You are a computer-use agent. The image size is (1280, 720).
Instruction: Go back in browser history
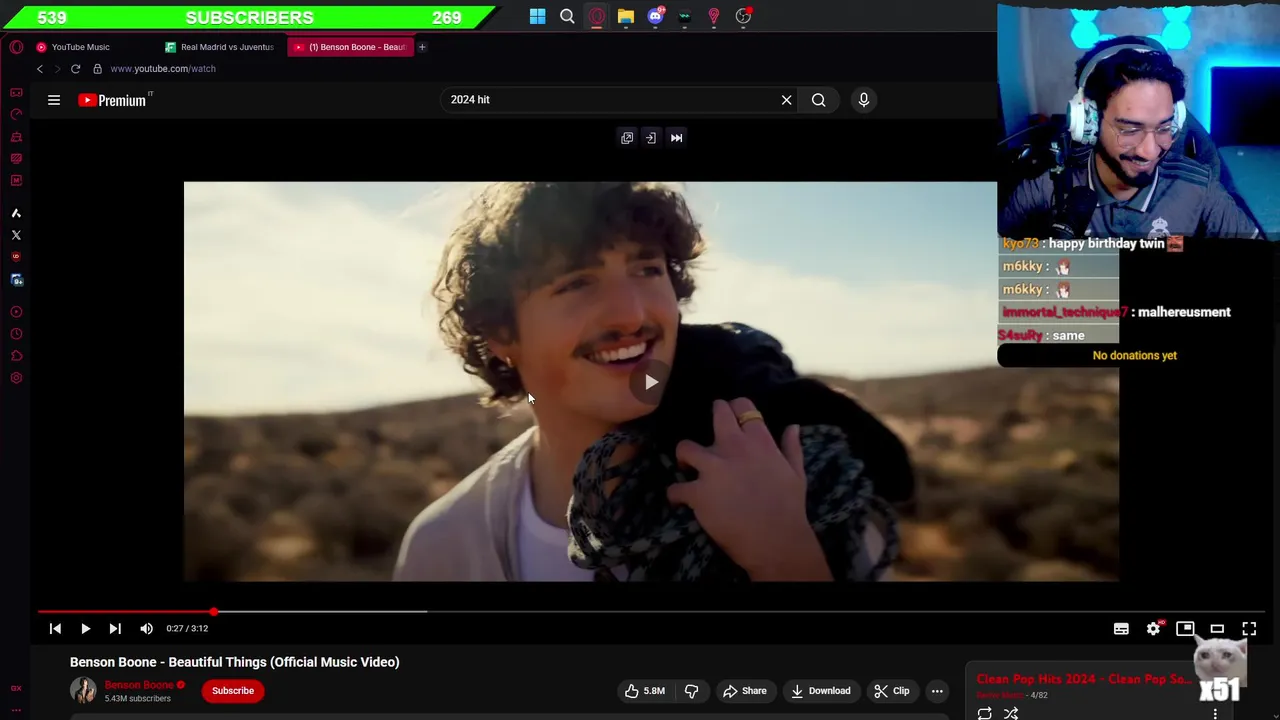pos(40,69)
